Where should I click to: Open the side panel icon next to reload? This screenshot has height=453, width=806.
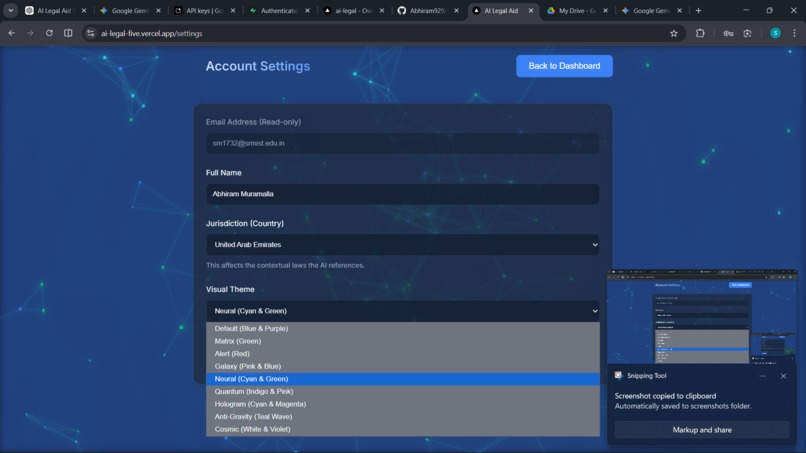68,33
